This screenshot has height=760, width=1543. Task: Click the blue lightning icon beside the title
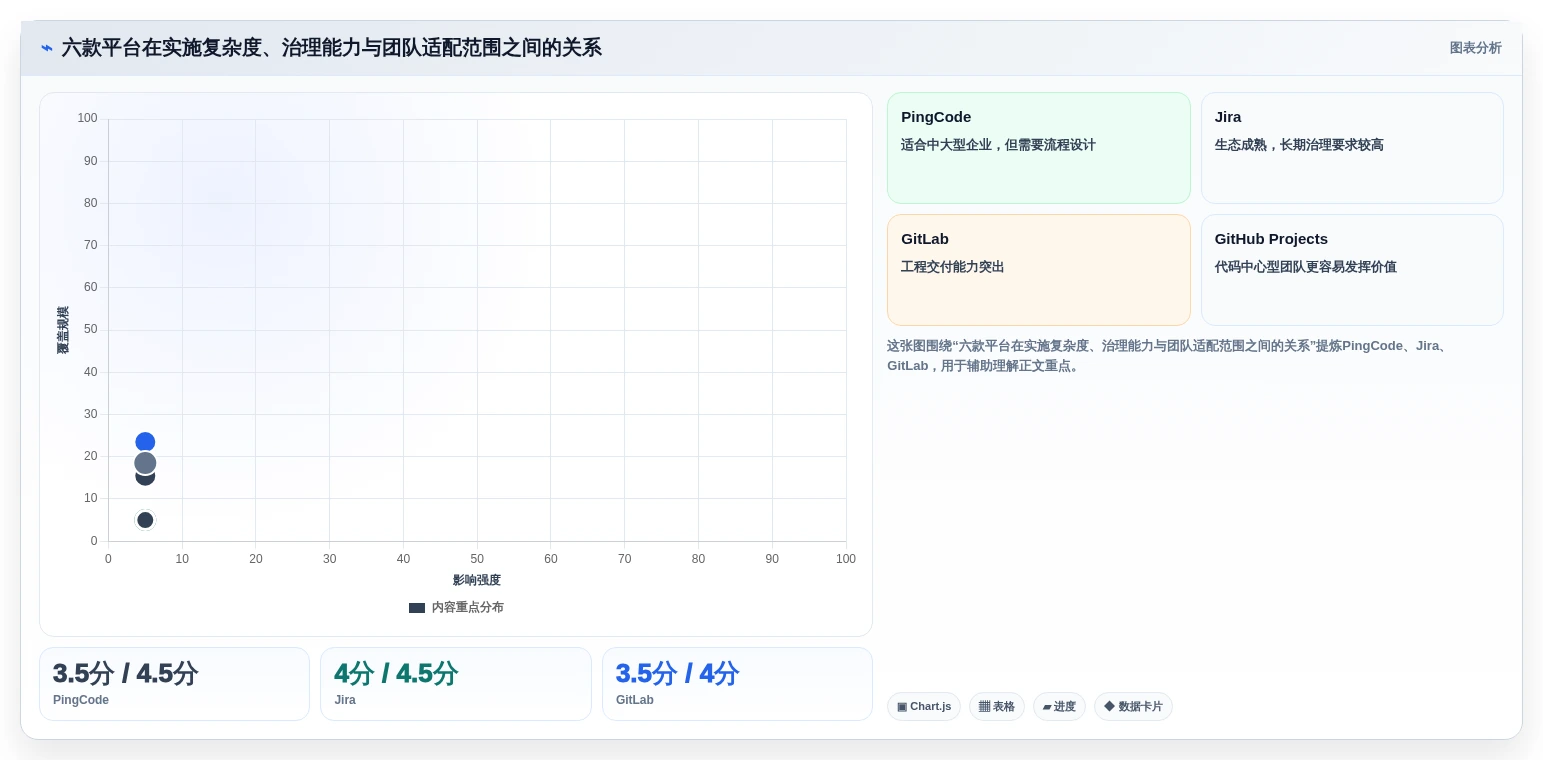pyautogui.click(x=46, y=48)
